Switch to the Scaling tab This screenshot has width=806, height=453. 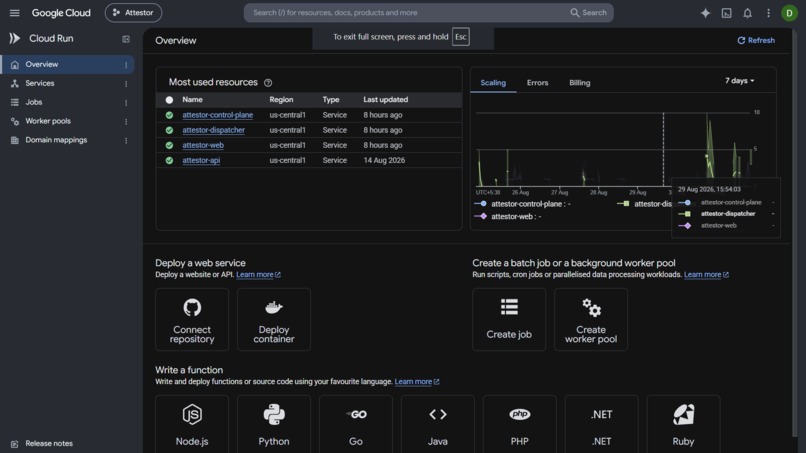pos(493,83)
